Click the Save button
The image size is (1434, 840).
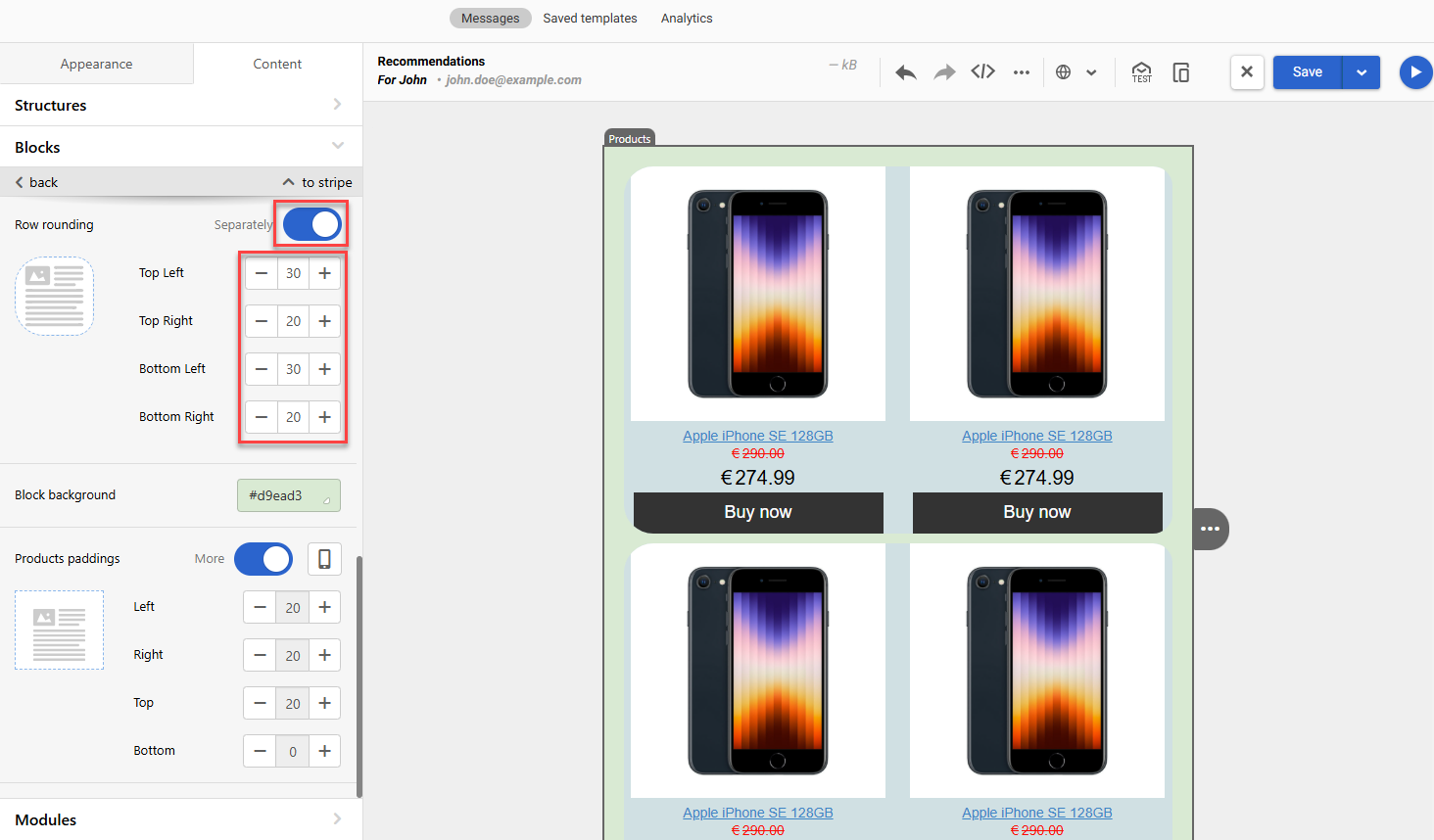point(1308,72)
